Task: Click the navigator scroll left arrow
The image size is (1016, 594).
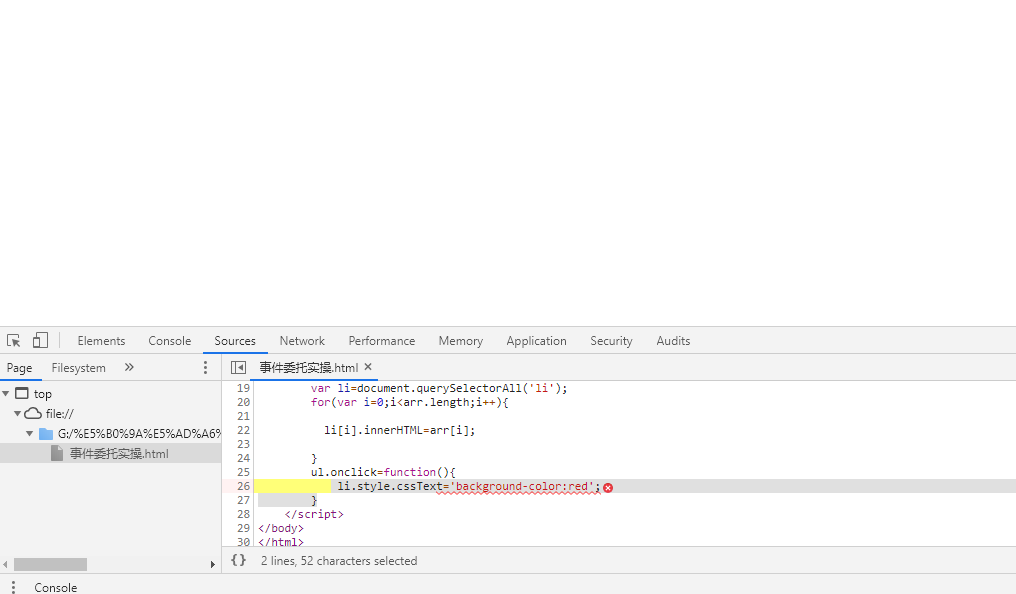Action: [5, 564]
